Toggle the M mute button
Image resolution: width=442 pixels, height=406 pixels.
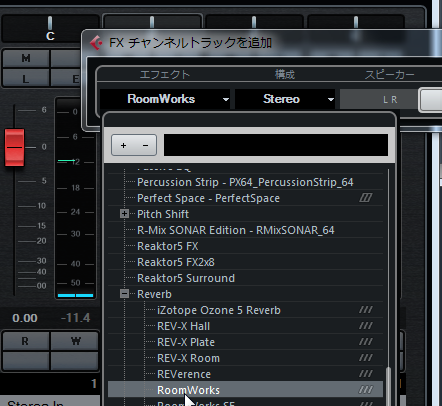coord(26,58)
